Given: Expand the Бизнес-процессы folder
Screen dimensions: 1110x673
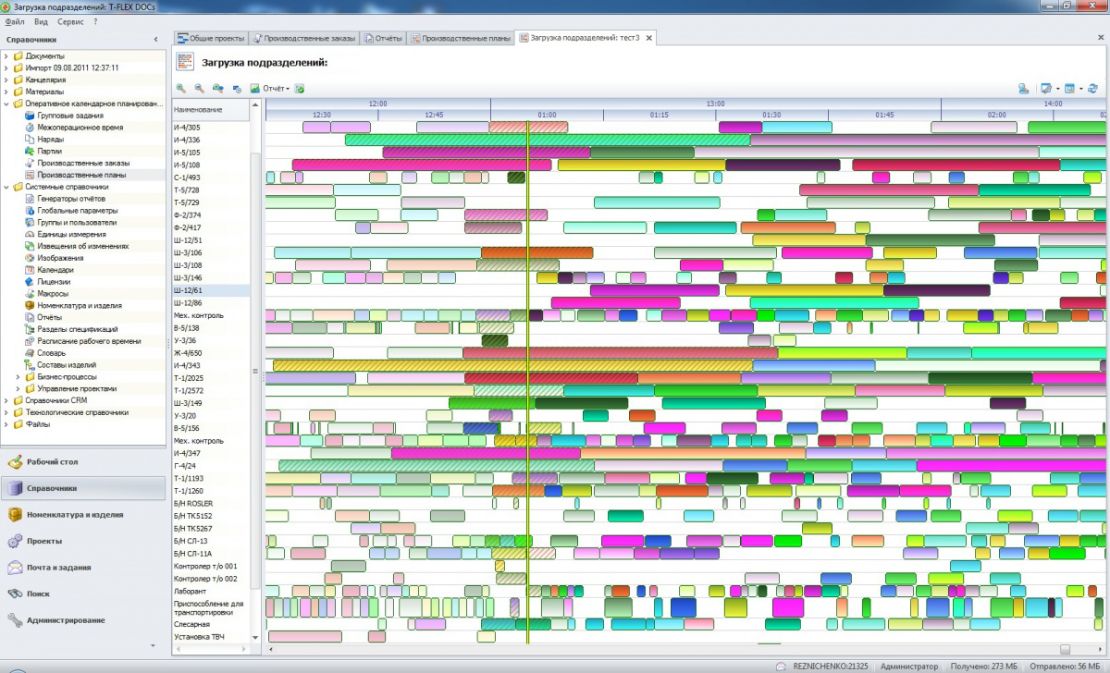Looking at the screenshot, I should (x=18, y=377).
